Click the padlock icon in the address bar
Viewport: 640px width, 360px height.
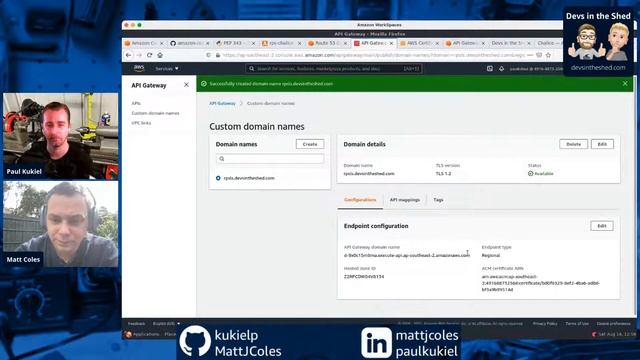(x=218, y=55)
